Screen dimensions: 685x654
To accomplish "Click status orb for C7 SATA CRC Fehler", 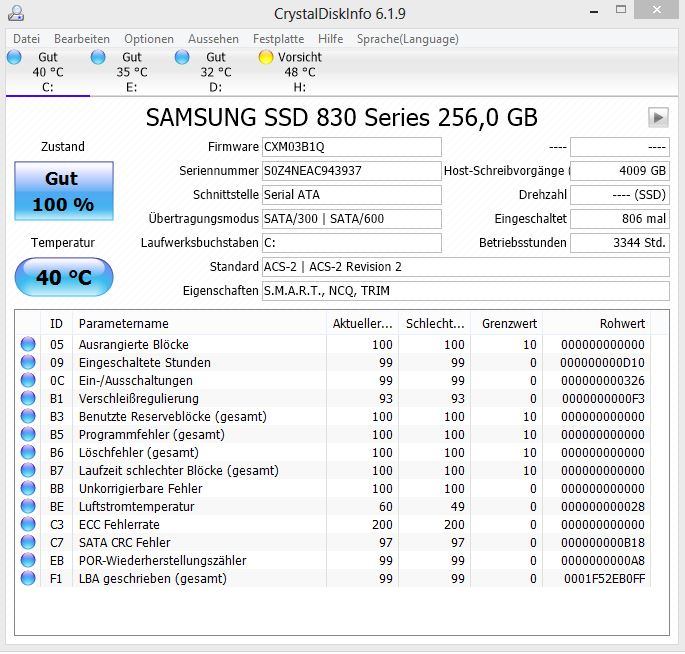I will pyautogui.click(x=28, y=542).
